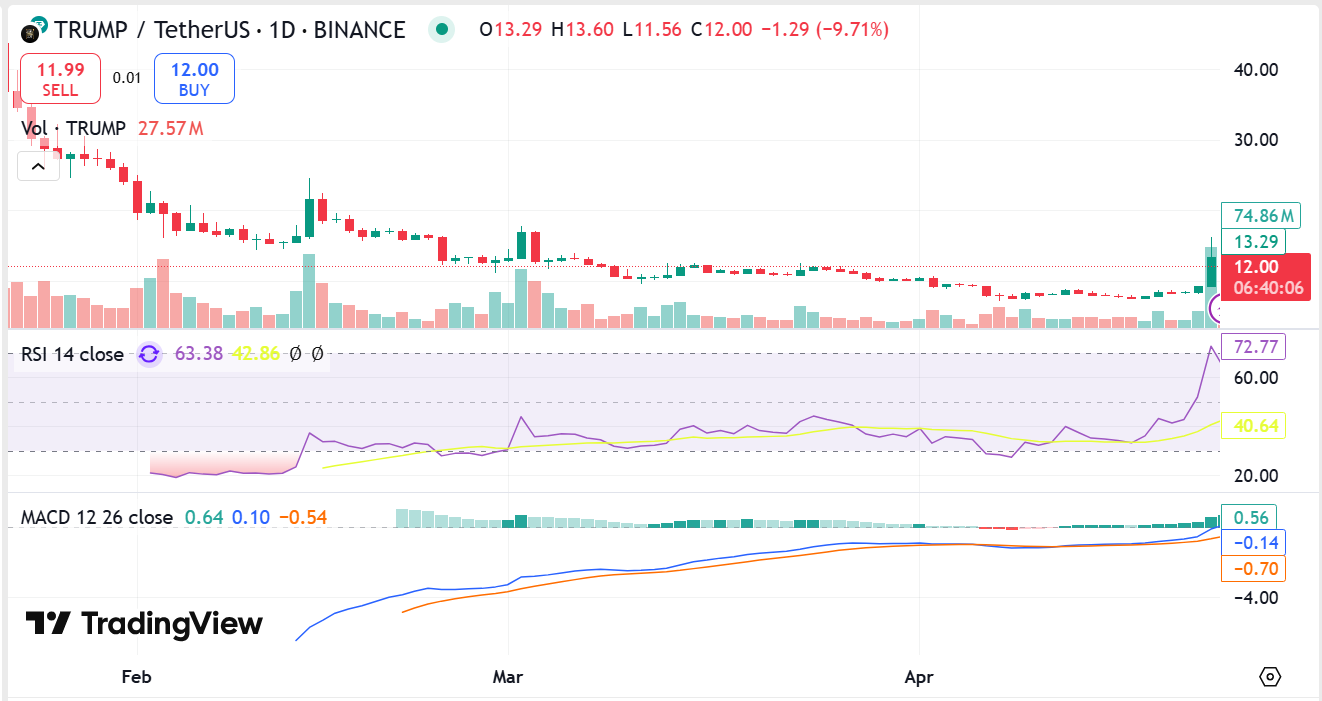Viewport: 1322px width, 701px height.
Task: Click the RSI refresh cycle icon
Action: (x=149, y=354)
